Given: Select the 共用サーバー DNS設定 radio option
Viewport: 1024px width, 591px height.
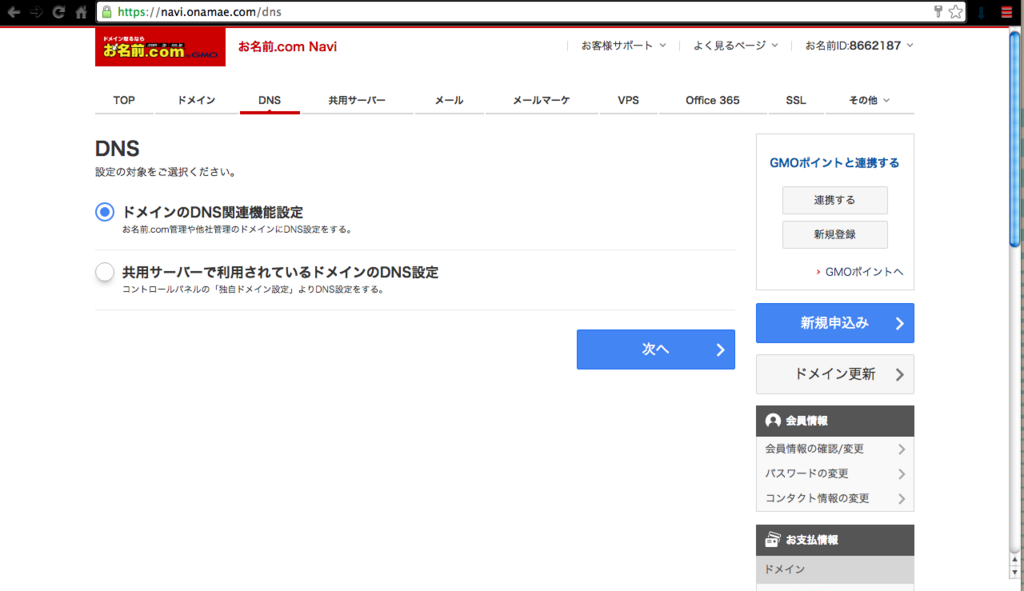Looking at the screenshot, I should (104, 271).
